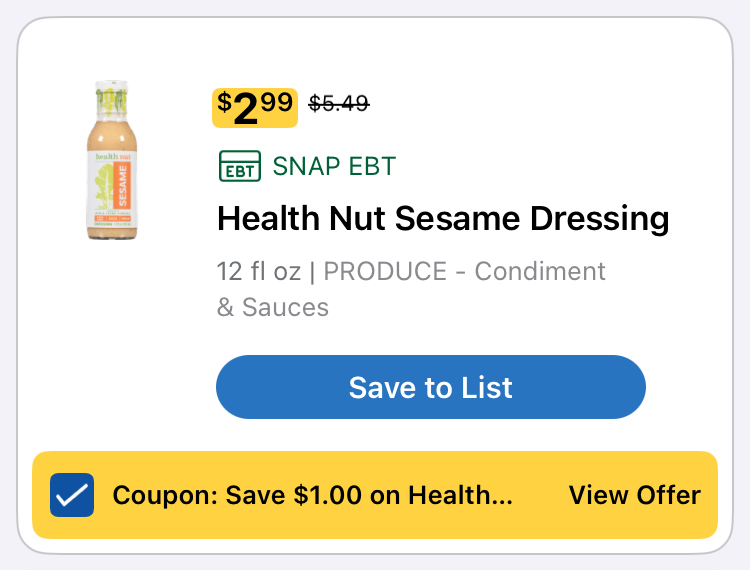Open the sesame dressing bottle image
This screenshot has height=570, width=750.
tap(112, 160)
